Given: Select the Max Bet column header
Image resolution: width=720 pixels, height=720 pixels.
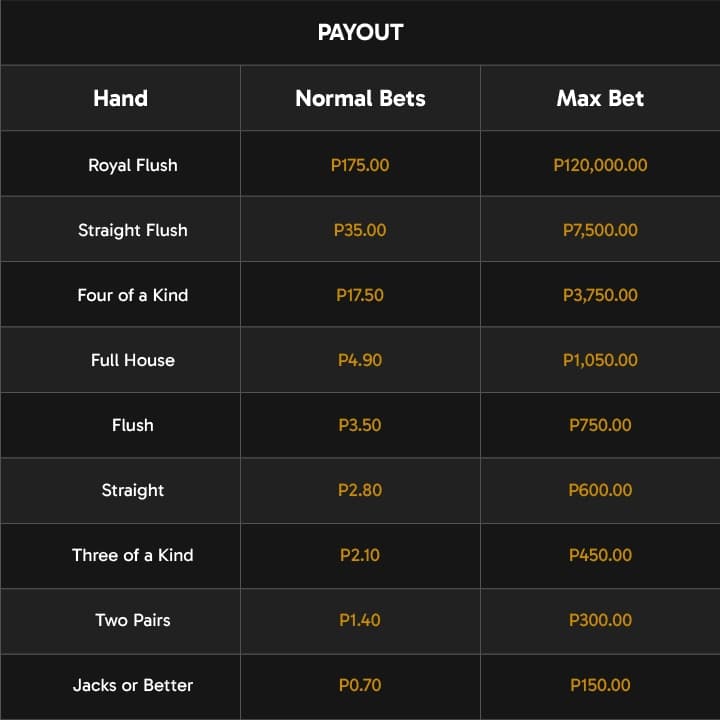Looking at the screenshot, I should click(x=600, y=98).
